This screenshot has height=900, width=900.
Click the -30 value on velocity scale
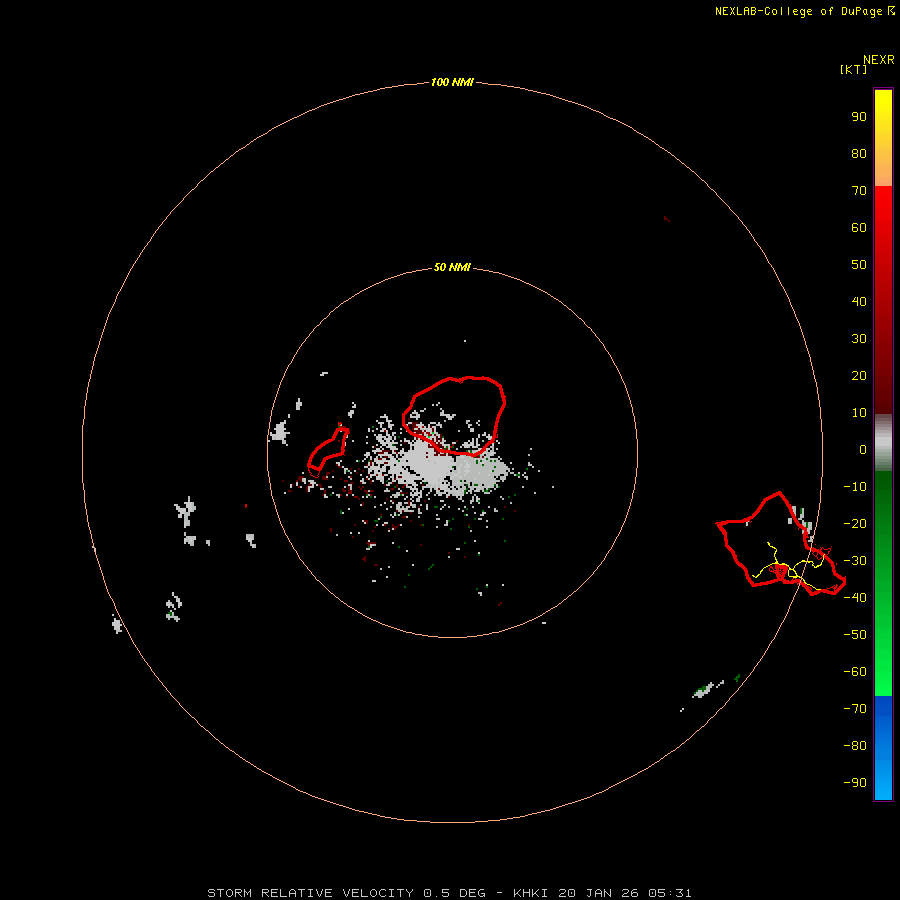pos(855,561)
